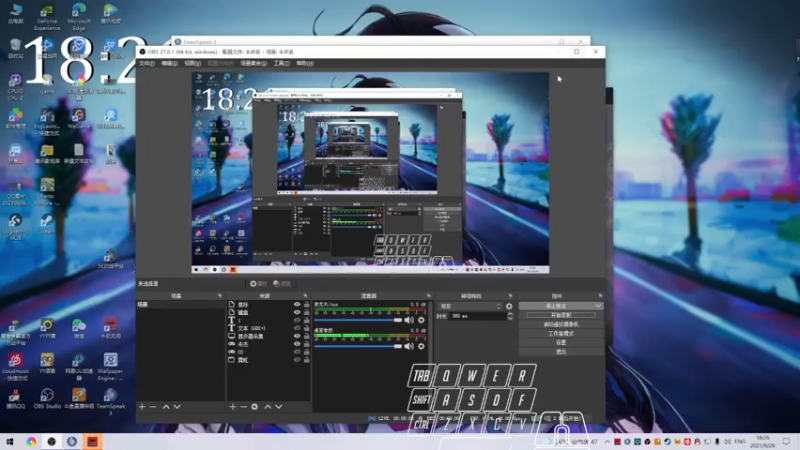Open the 工具(T) menu in OBS

coord(282,63)
